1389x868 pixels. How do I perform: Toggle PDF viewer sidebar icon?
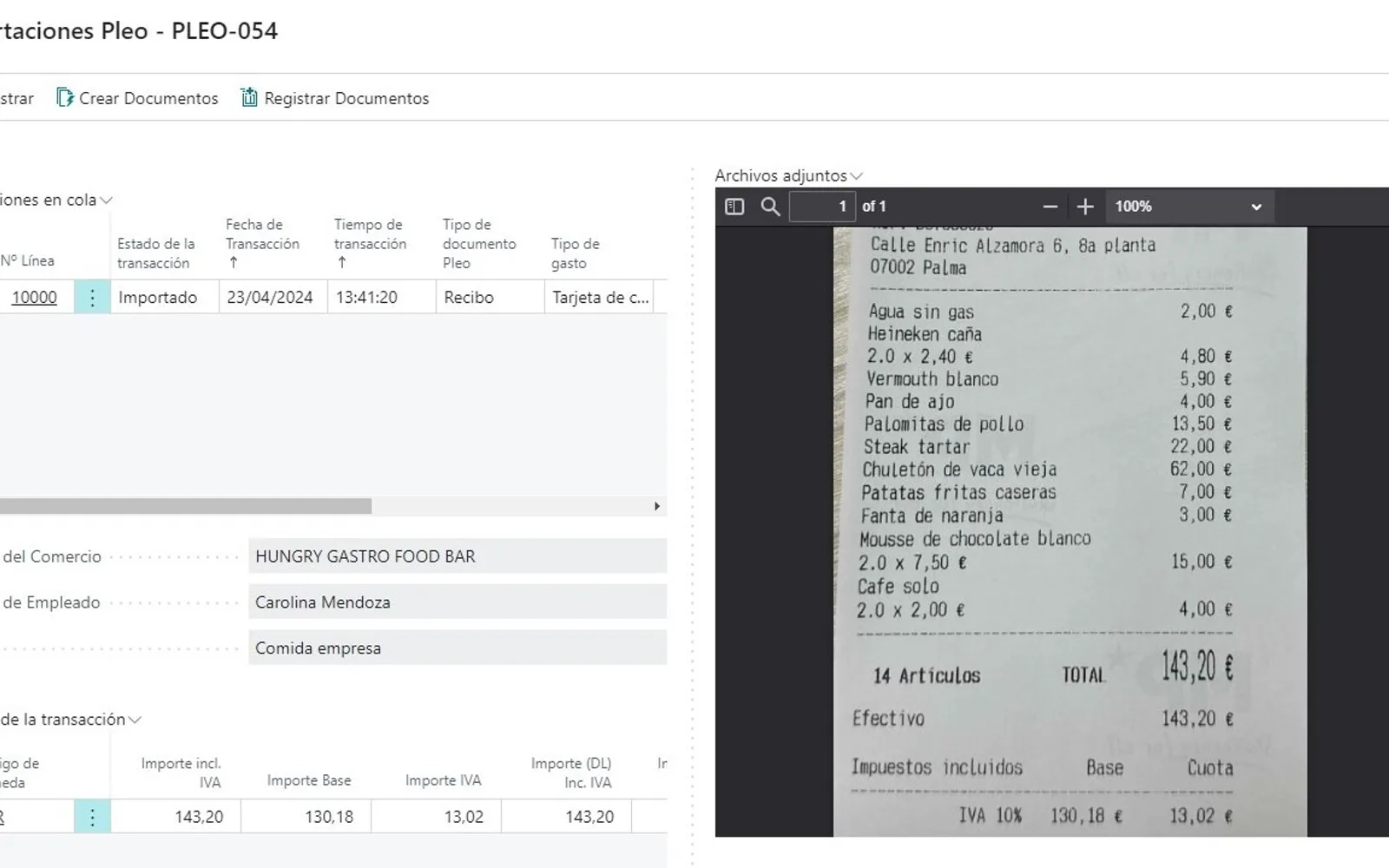click(x=734, y=207)
